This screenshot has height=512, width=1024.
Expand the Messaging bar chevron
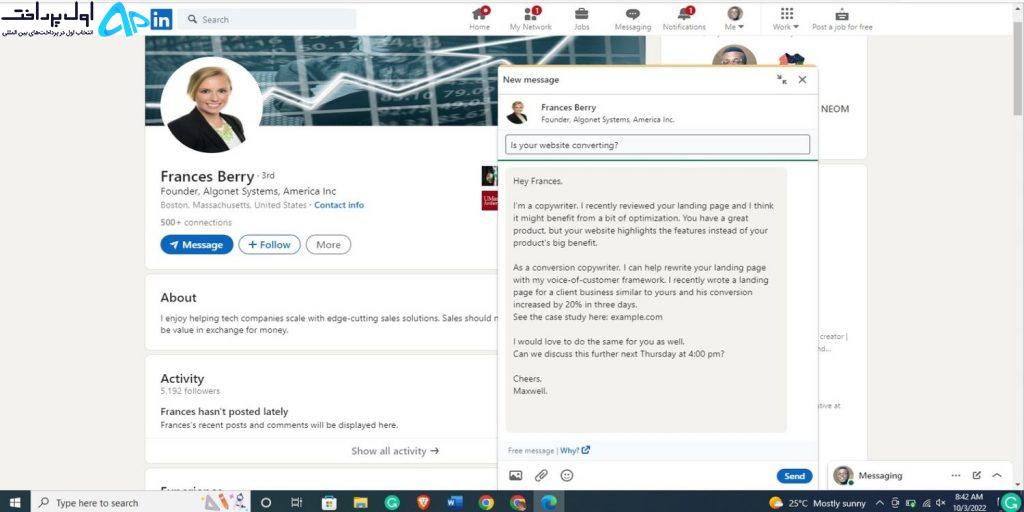pos(997,475)
